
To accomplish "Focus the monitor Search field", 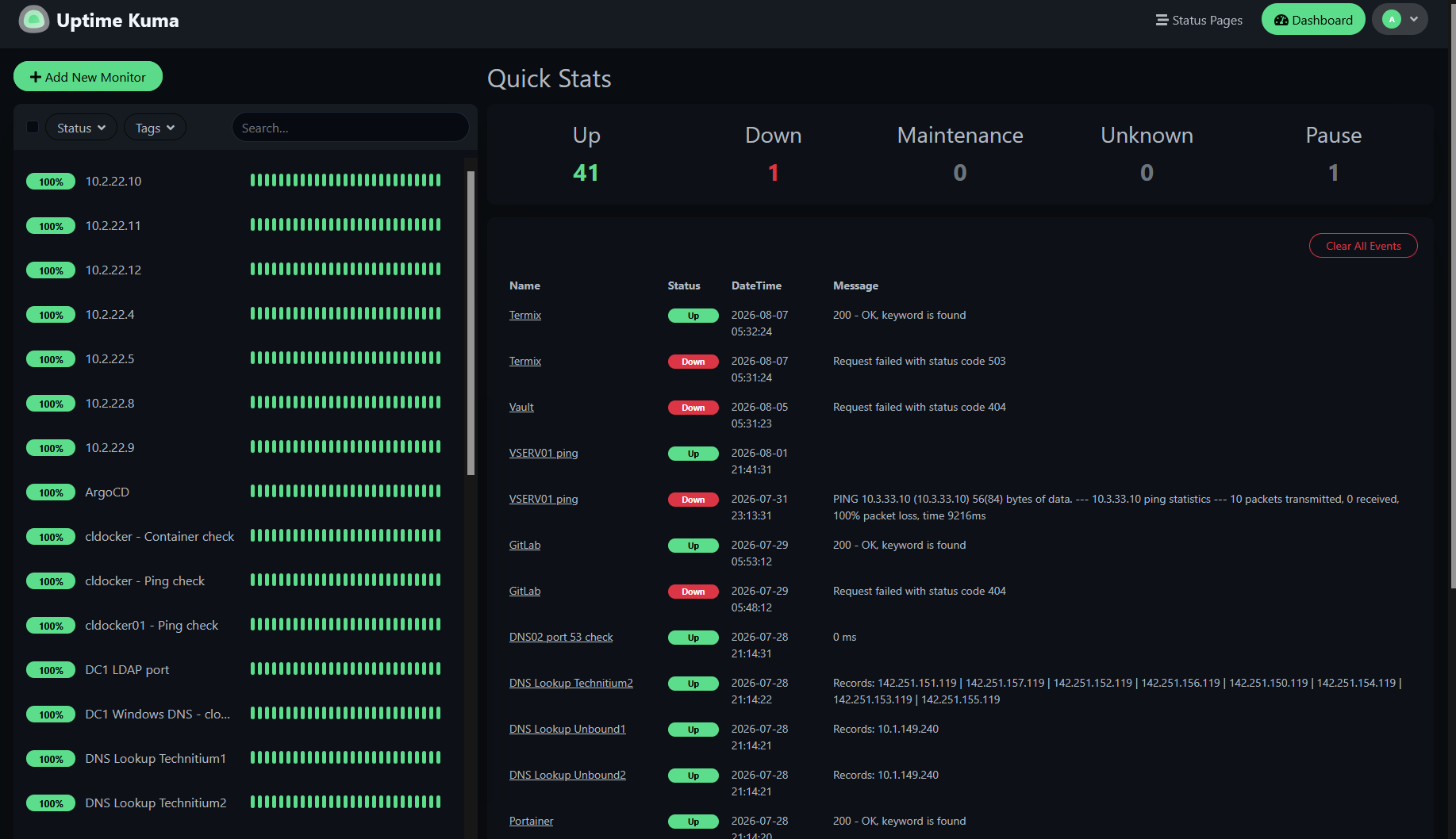I will coord(350,128).
